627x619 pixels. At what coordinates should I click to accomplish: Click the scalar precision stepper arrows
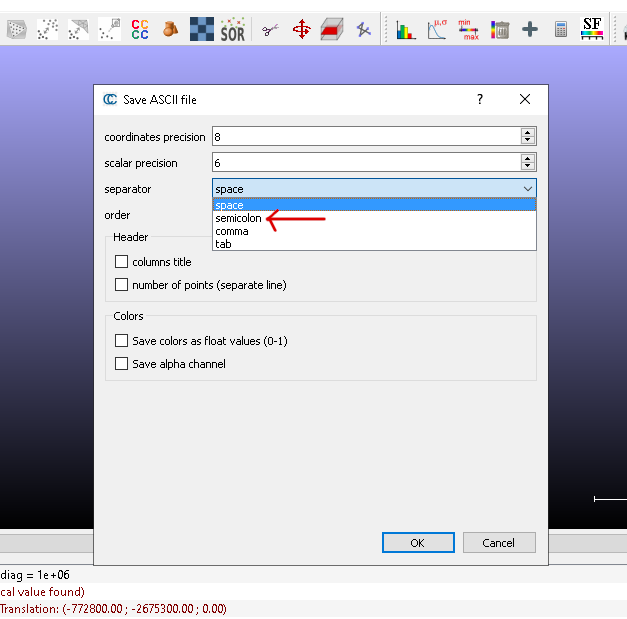(x=527, y=162)
